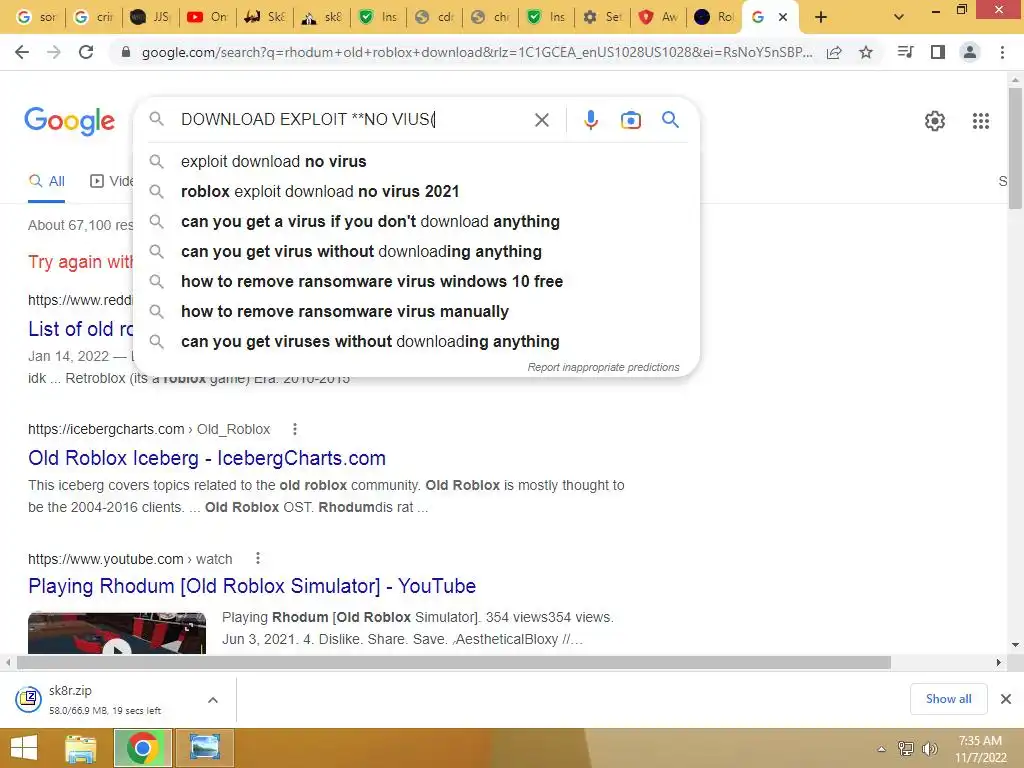Play the Rhodum video thumbnail
Screen dimensions: 1024x768
click(117, 632)
